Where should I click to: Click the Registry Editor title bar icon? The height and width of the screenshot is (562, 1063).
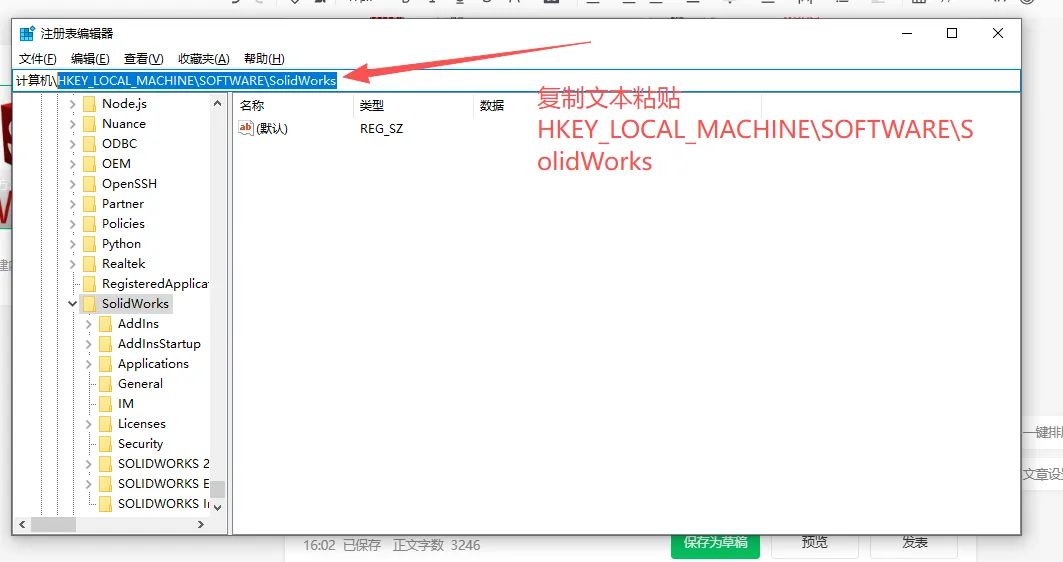pyautogui.click(x=27, y=33)
